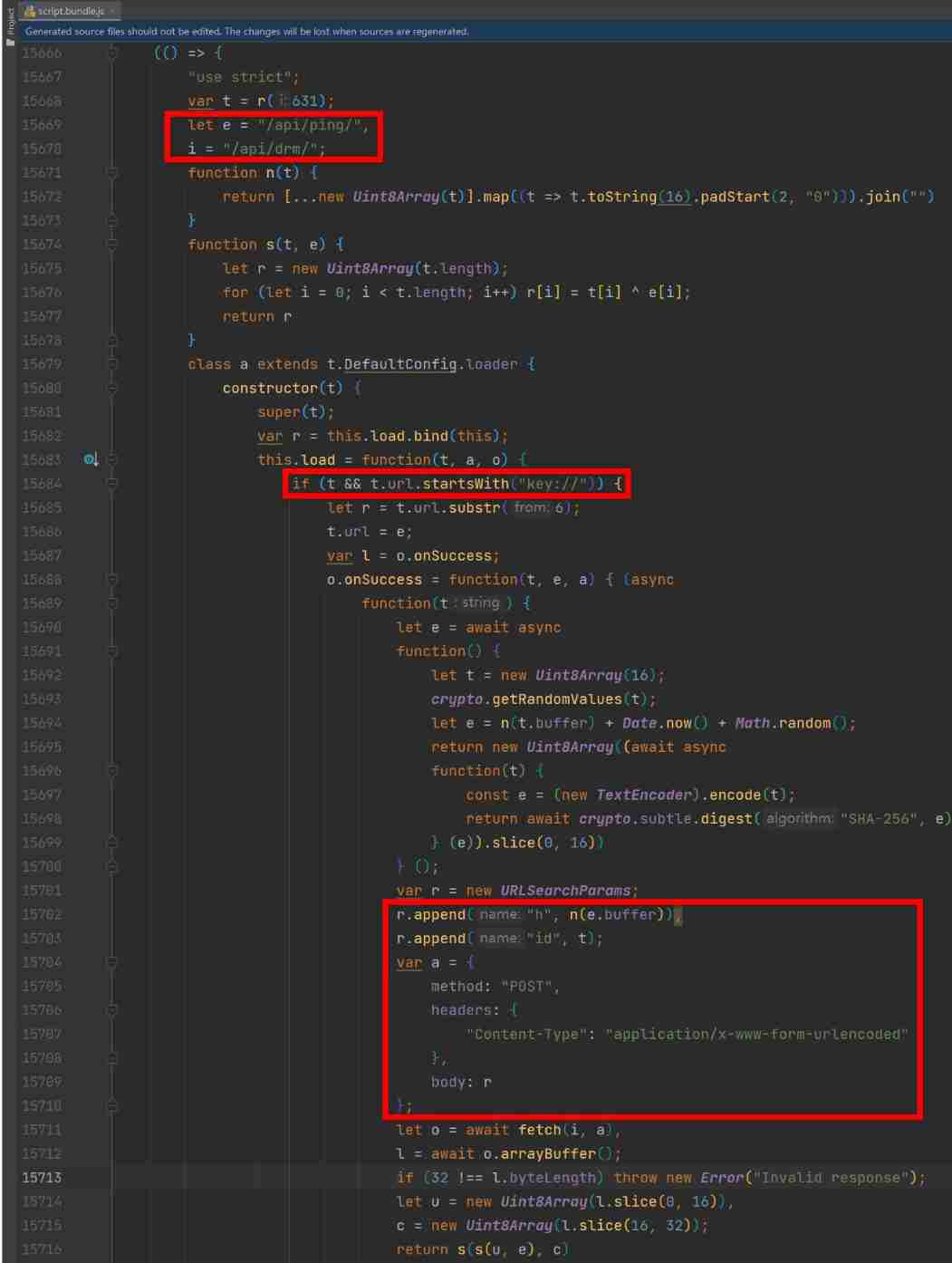Click the generated source files warning banner
952x1263 pixels.
[246, 31]
